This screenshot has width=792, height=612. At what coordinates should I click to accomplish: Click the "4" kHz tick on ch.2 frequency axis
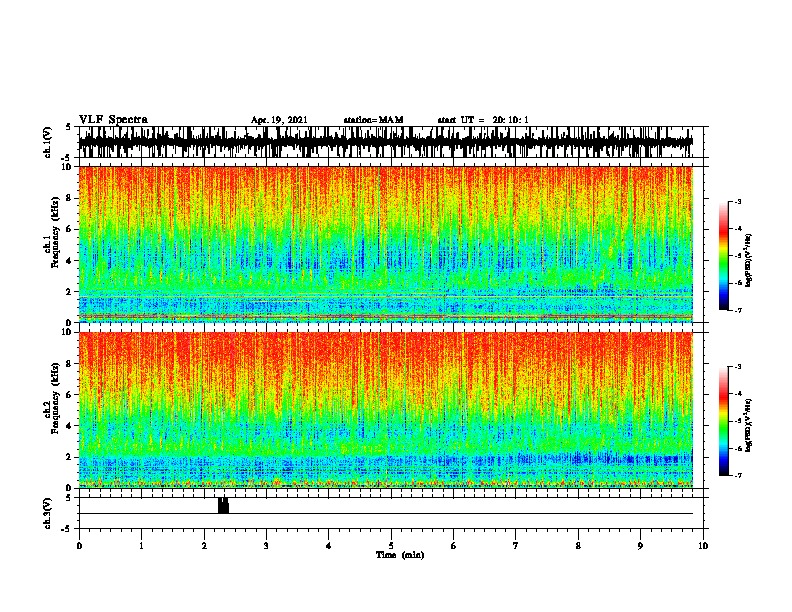pos(69,426)
